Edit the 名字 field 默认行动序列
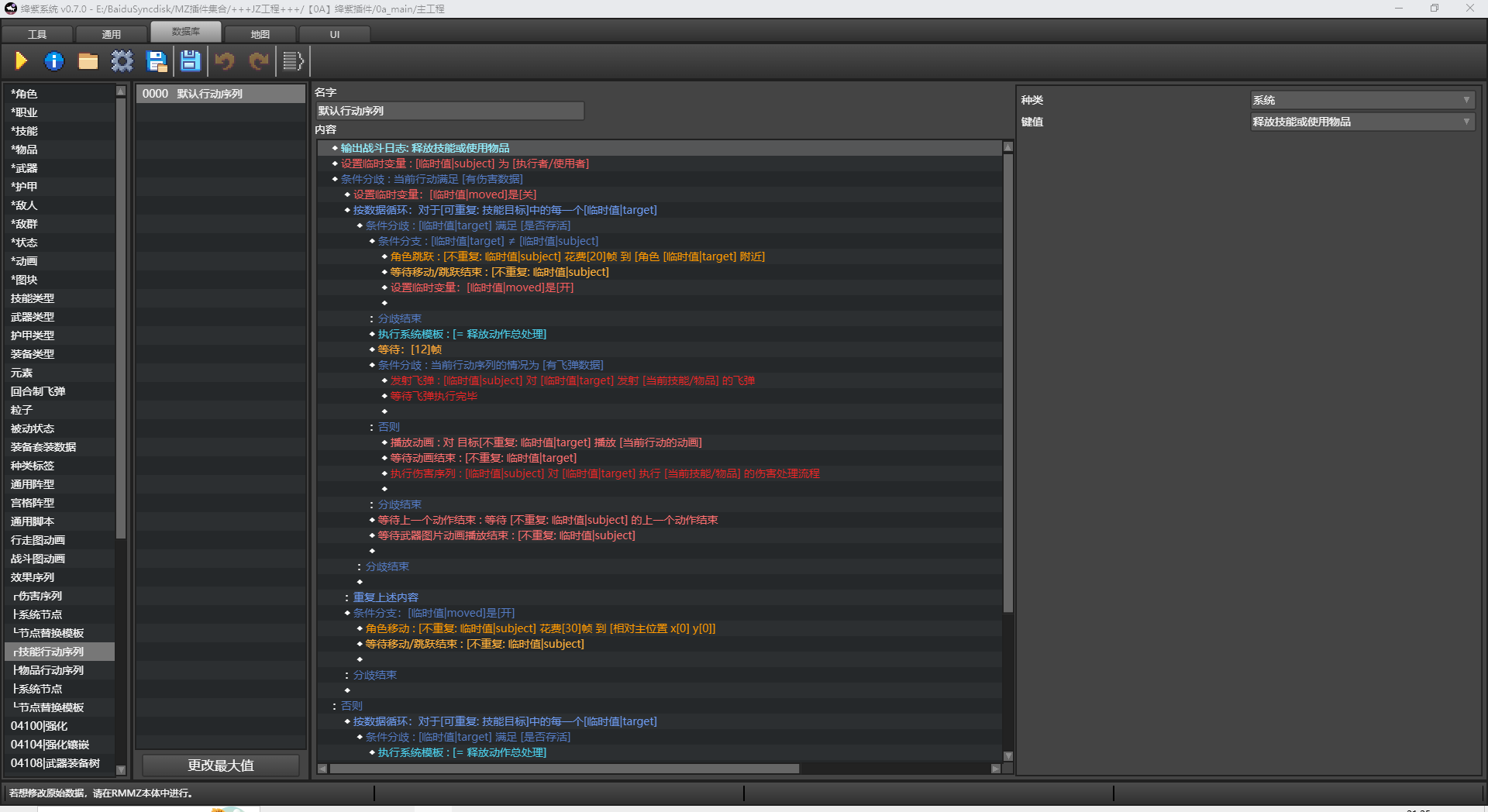The width and height of the screenshot is (1488, 812). tap(449, 111)
